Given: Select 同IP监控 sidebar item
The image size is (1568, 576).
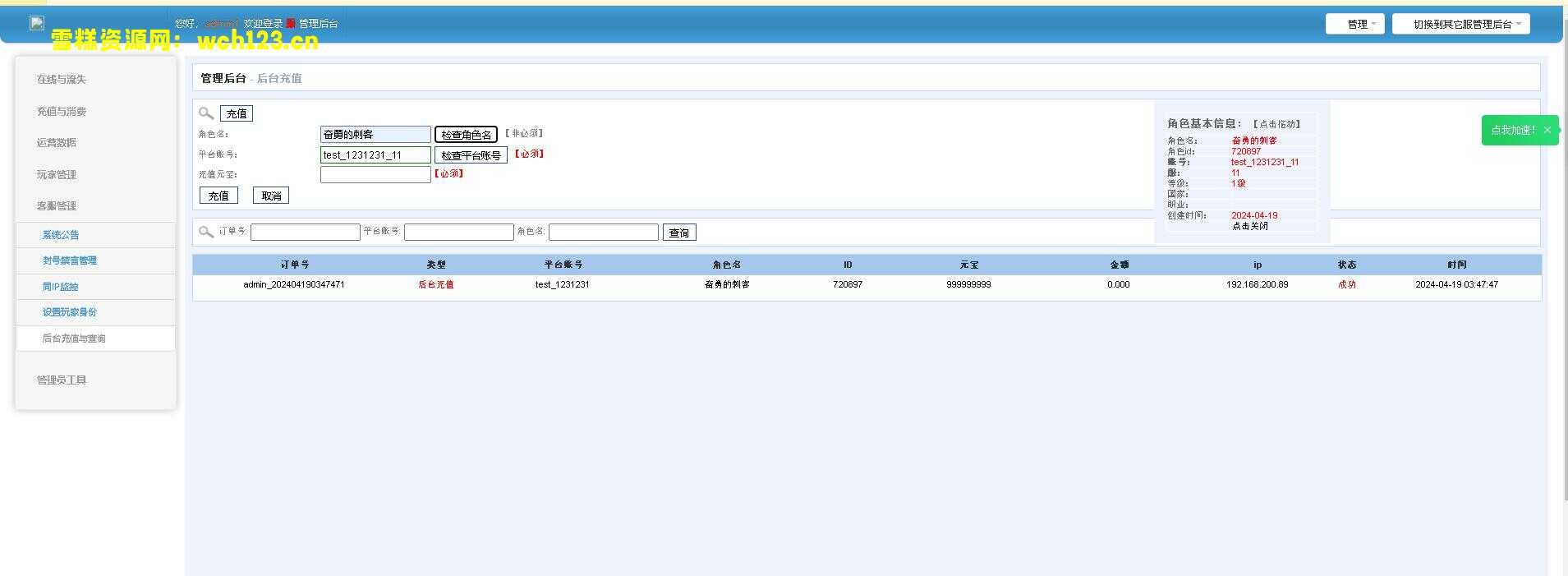Looking at the screenshot, I should coord(61,287).
